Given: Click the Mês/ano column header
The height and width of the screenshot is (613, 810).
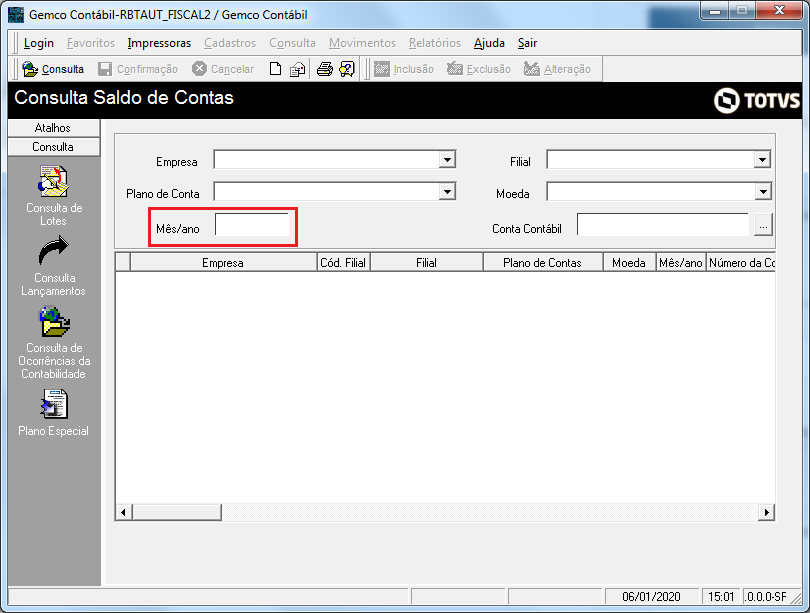Looking at the screenshot, I should (681, 262).
